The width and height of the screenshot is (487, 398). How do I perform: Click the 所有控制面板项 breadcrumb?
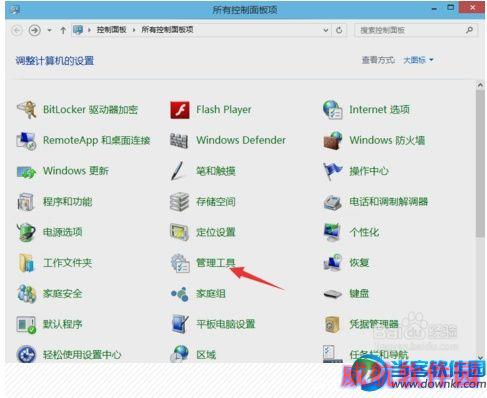[x=167, y=30]
